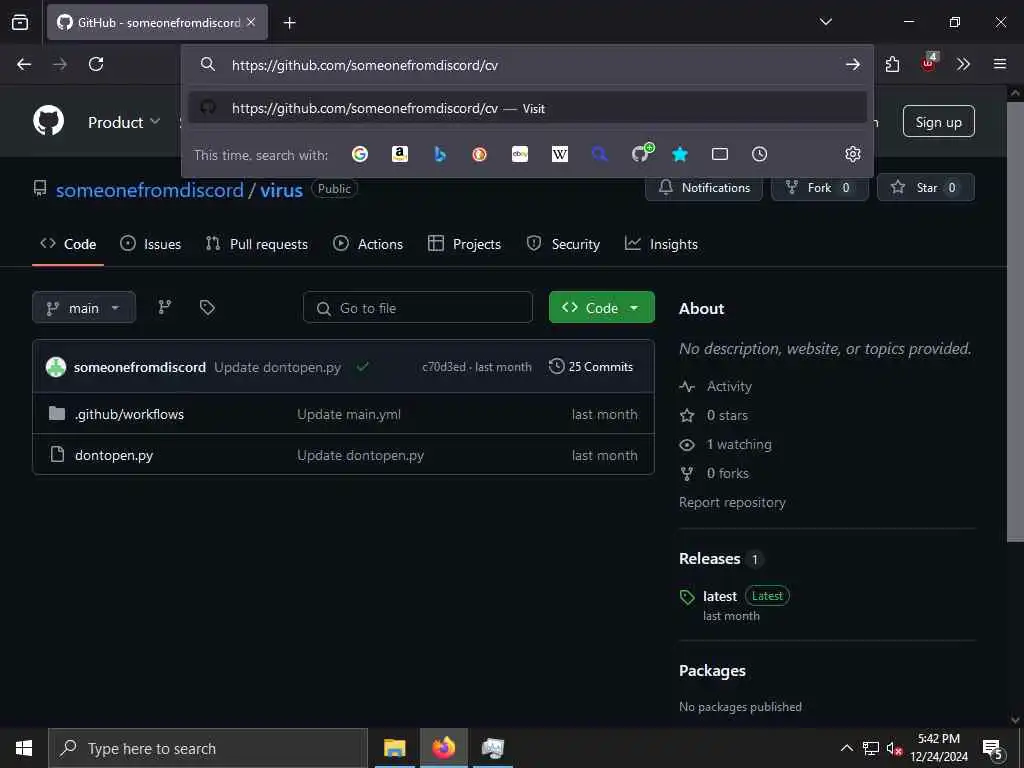1024x768 pixels.
Task: Close the GitHub tab
Action: tap(251, 22)
